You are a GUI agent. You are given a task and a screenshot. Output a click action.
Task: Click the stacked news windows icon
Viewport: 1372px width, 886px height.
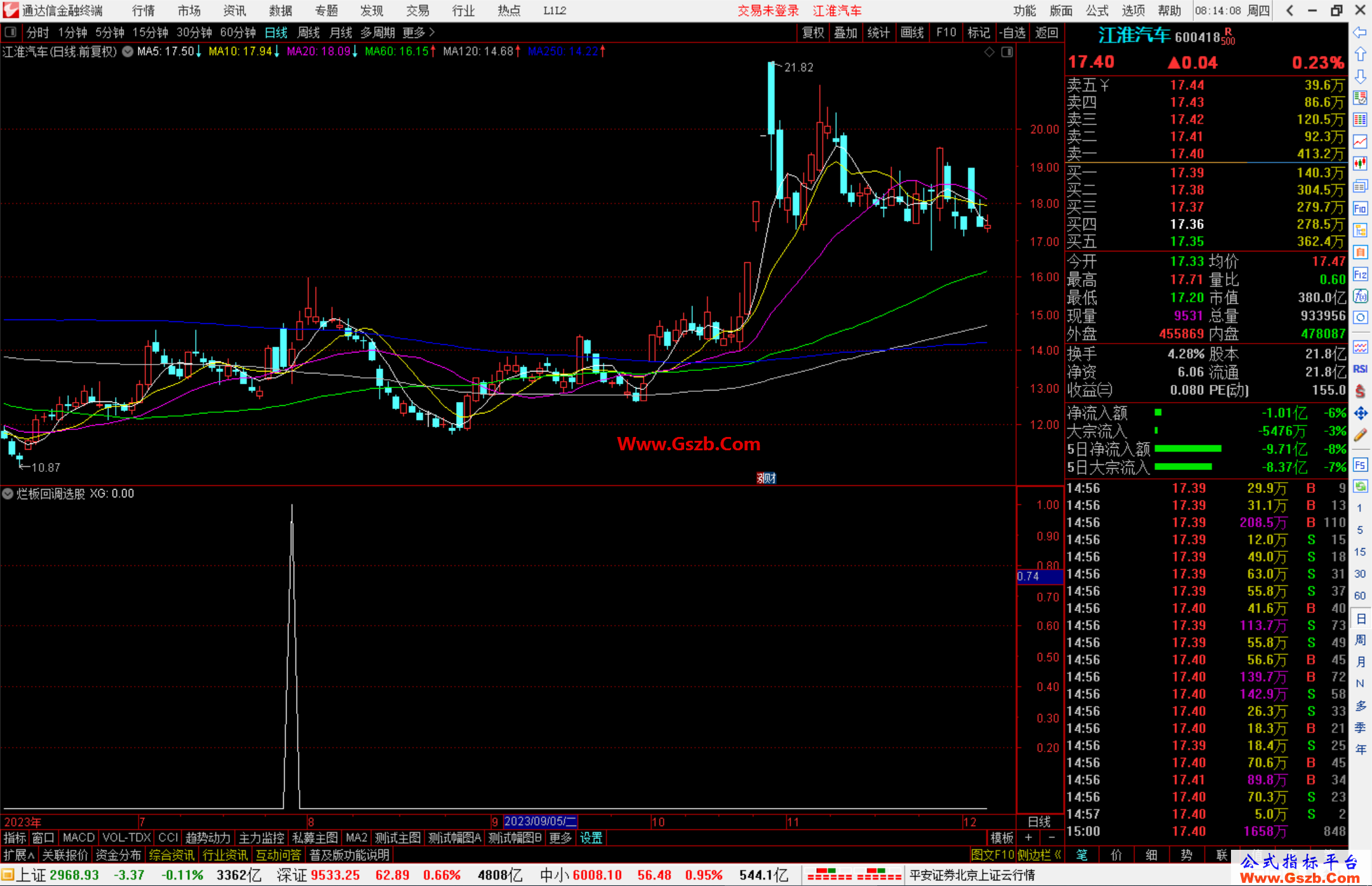[1360, 186]
